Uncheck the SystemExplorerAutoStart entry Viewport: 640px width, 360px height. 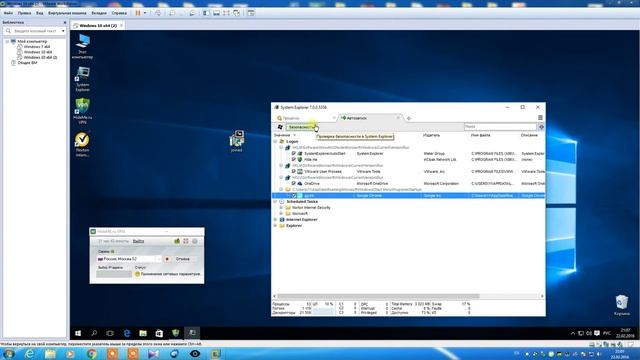[293, 153]
